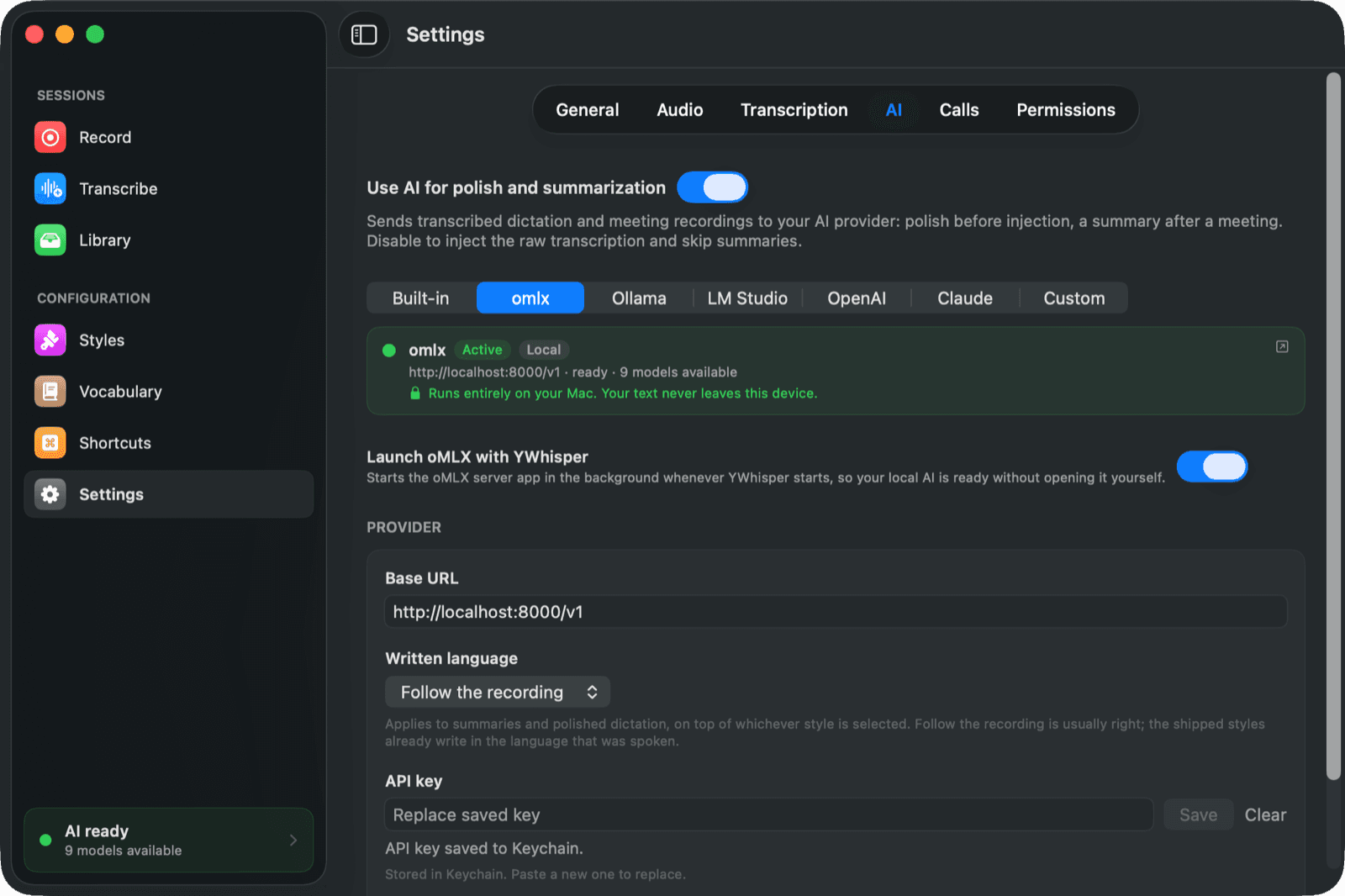Open the Styles wand icon
1345x896 pixels.
click(x=50, y=340)
